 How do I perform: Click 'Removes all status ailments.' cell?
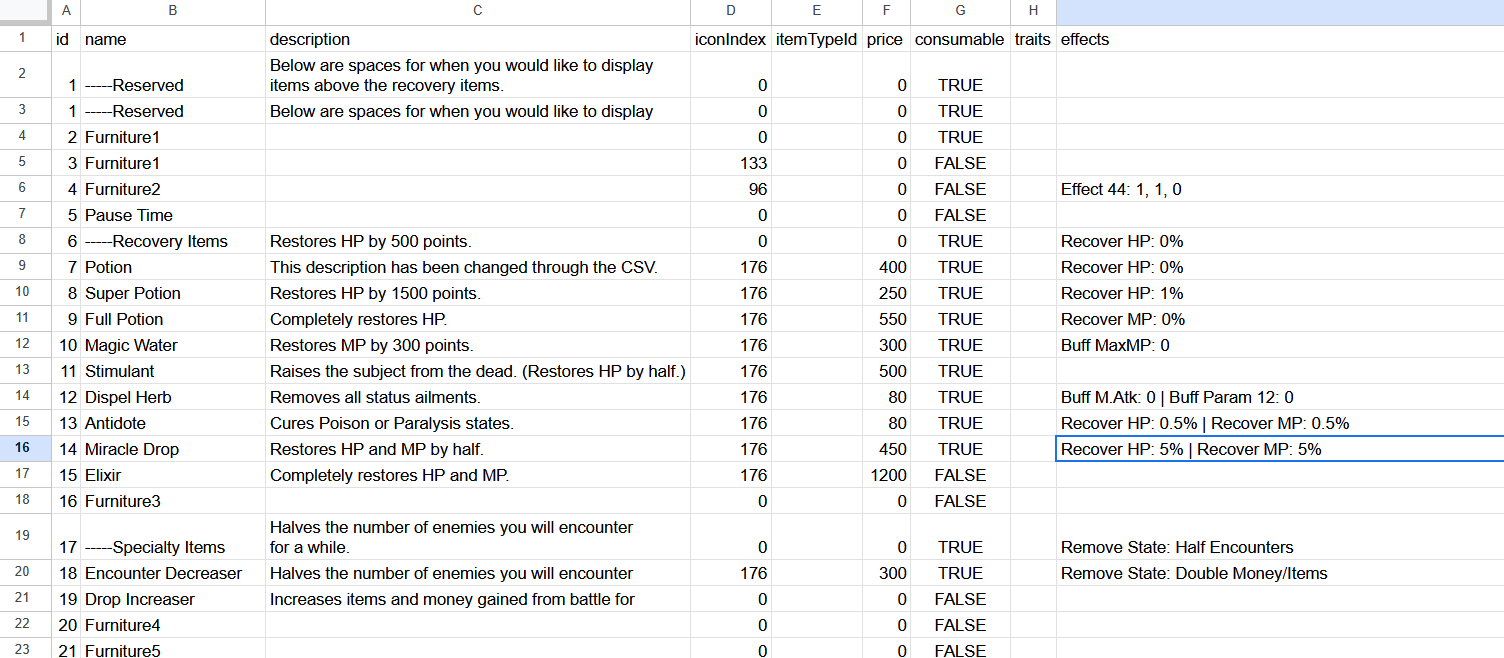(x=478, y=397)
